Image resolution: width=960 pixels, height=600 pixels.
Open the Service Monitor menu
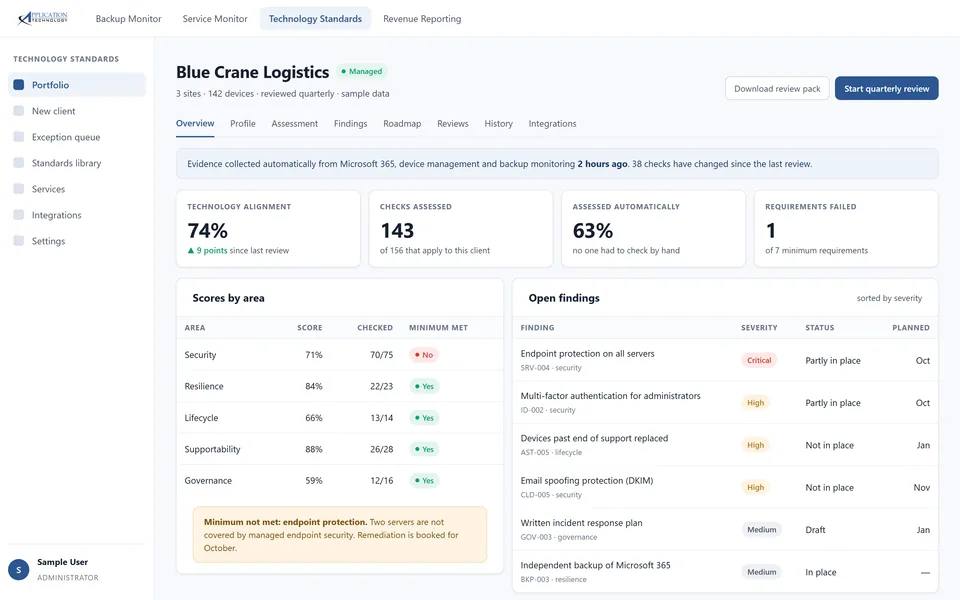click(x=215, y=19)
